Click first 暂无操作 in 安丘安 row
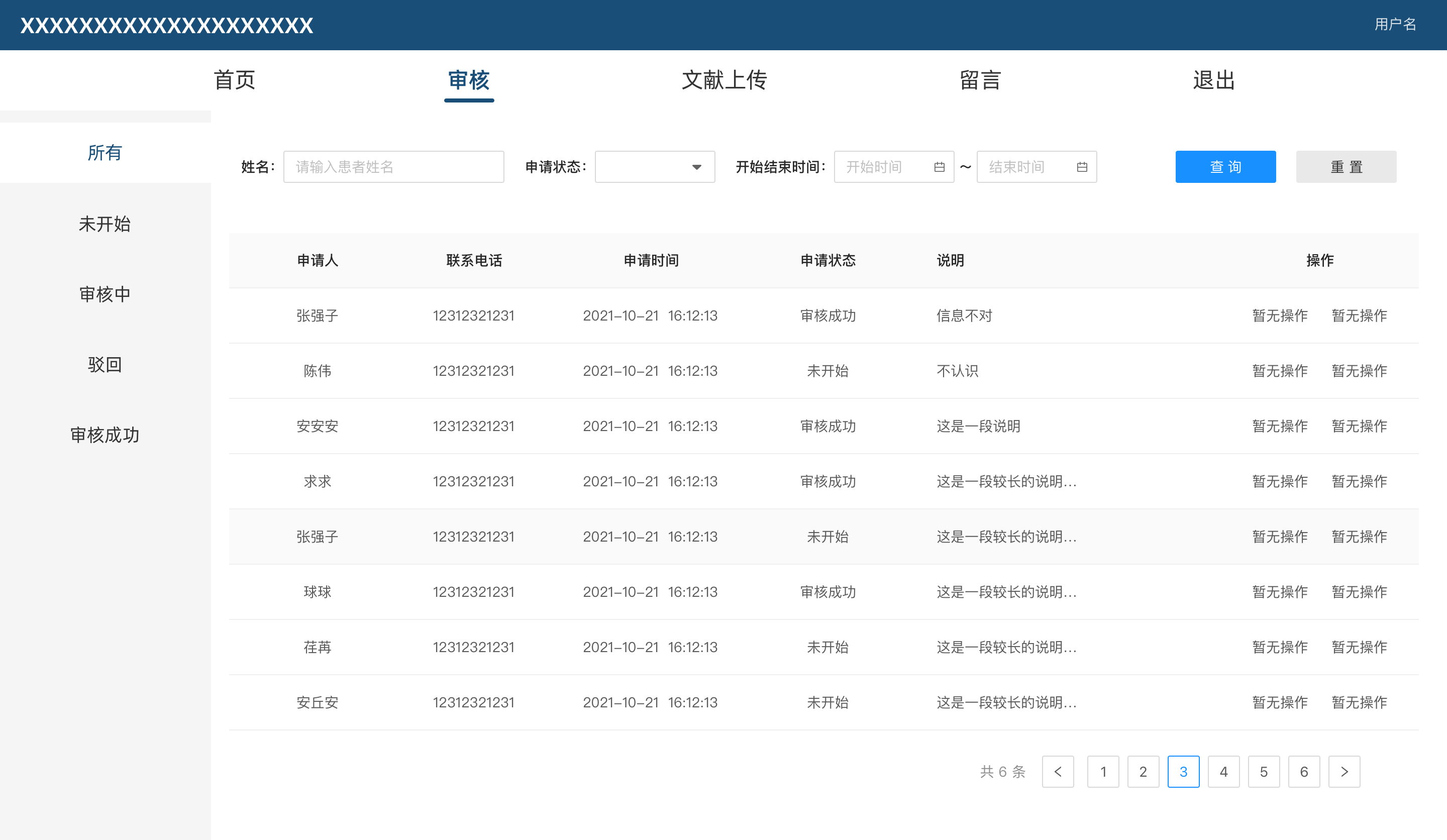The image size is (1447, 840). 1280,702
